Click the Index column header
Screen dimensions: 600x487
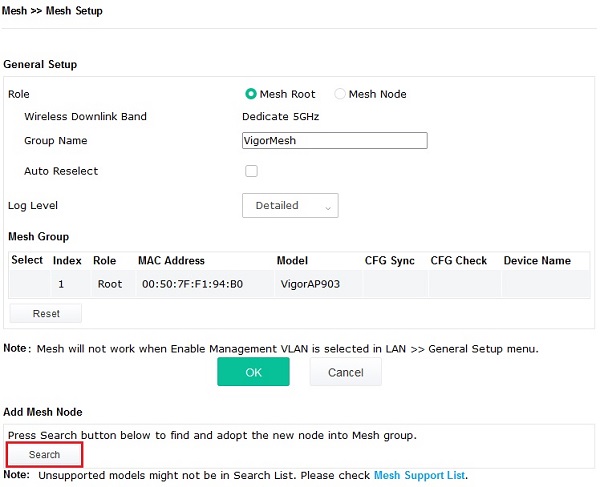(67, 261)
